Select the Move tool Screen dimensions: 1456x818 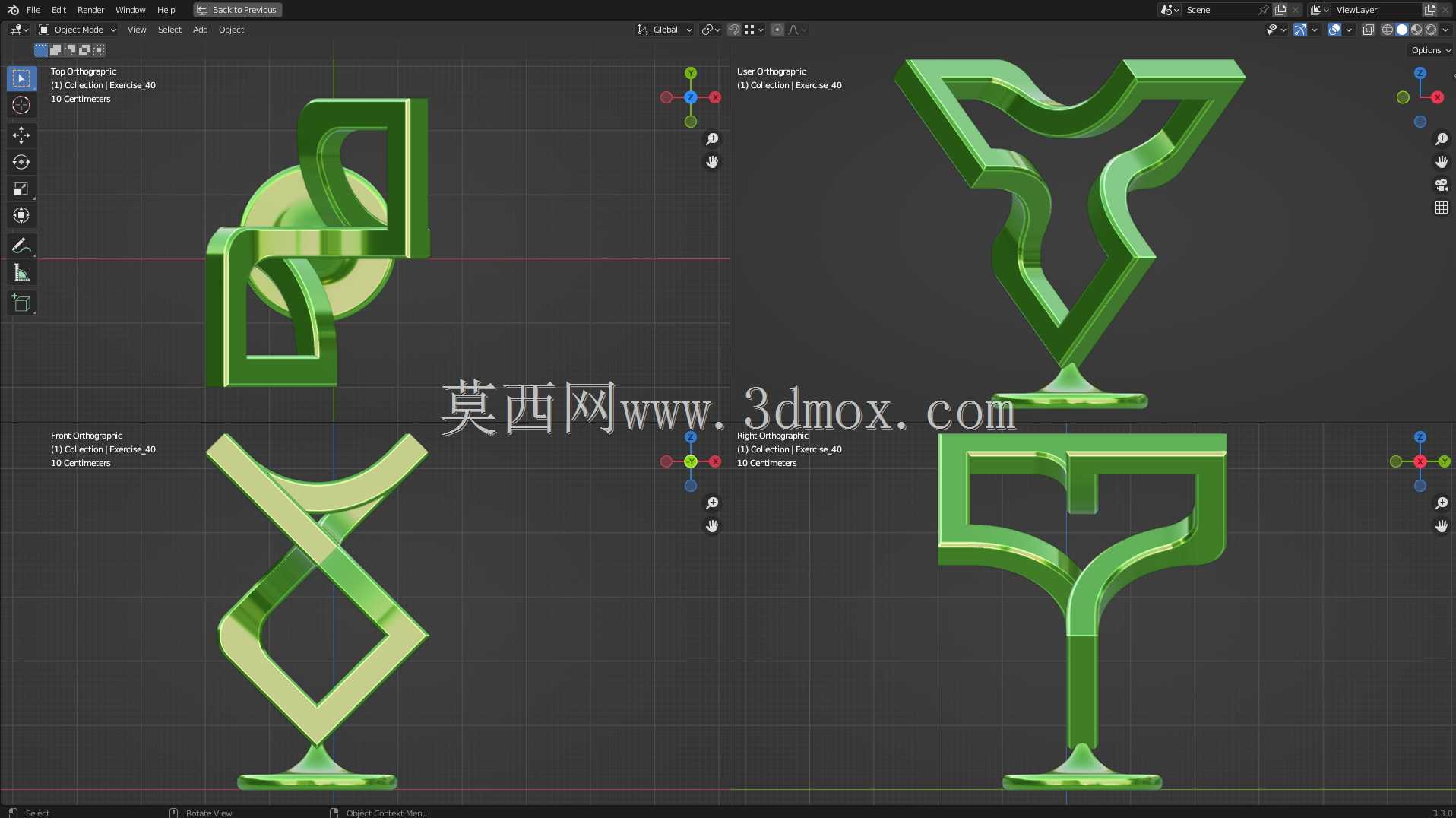pos(21,135)
